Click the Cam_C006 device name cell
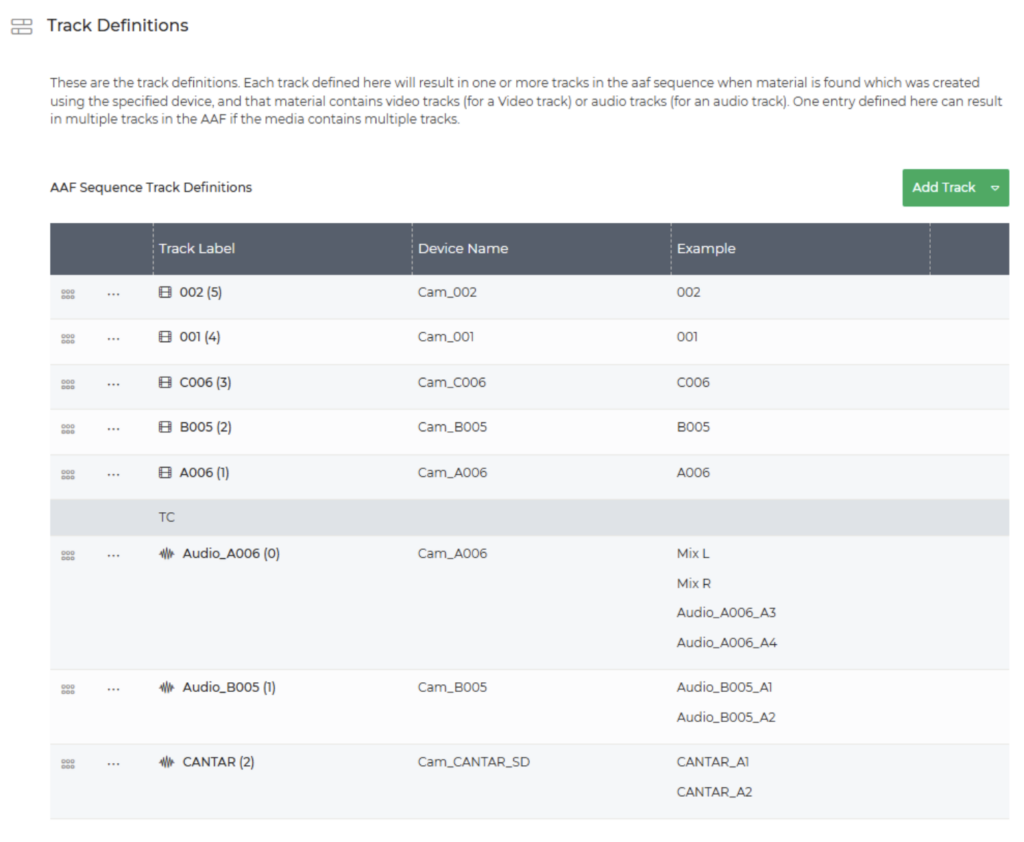 pyautogui.click(x=452, y=382)
